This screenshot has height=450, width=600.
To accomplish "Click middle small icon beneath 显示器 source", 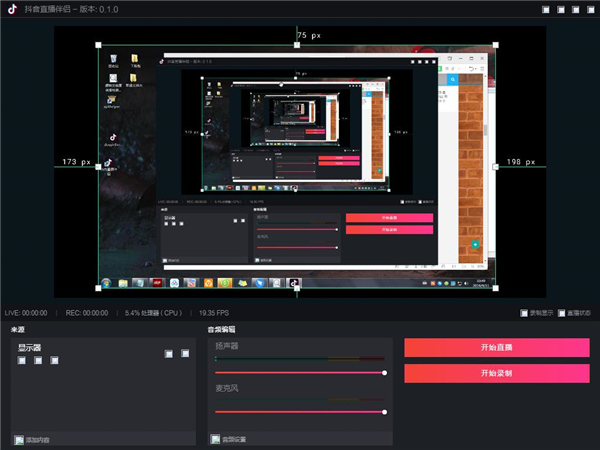I will (x=37, y=360).
